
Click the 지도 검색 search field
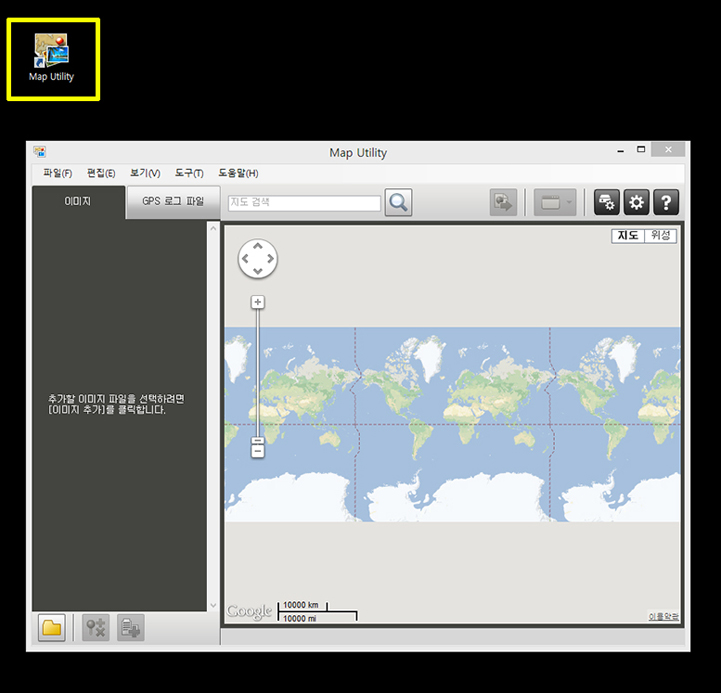pos(304,203)
